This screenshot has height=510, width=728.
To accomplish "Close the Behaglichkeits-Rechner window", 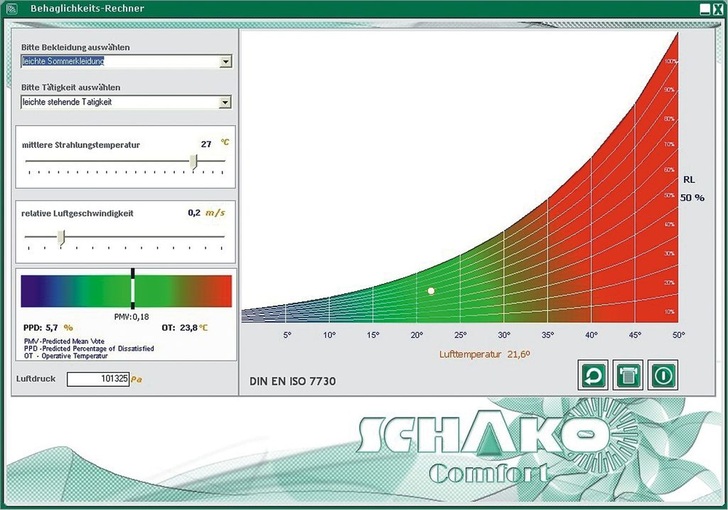I will pos(717,9).
